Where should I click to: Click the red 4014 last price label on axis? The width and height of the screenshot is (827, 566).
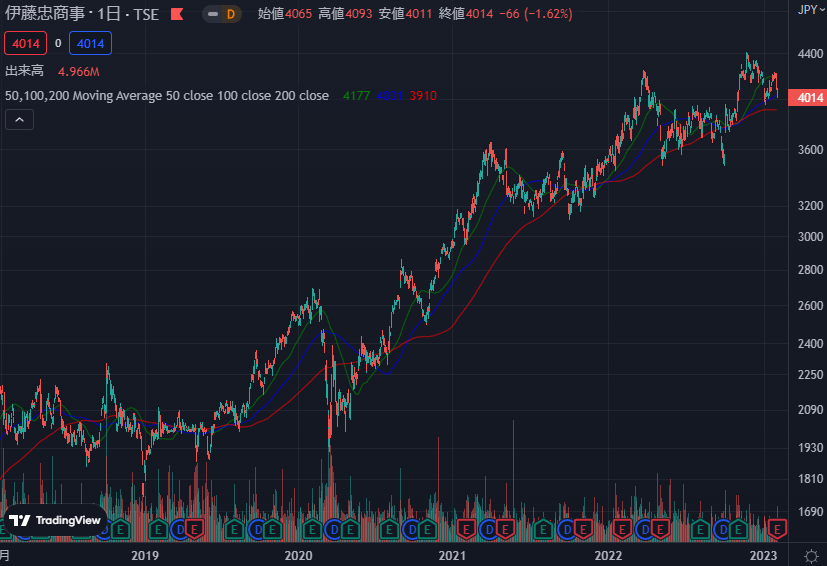pyautogui.click(x=807, y=98)
